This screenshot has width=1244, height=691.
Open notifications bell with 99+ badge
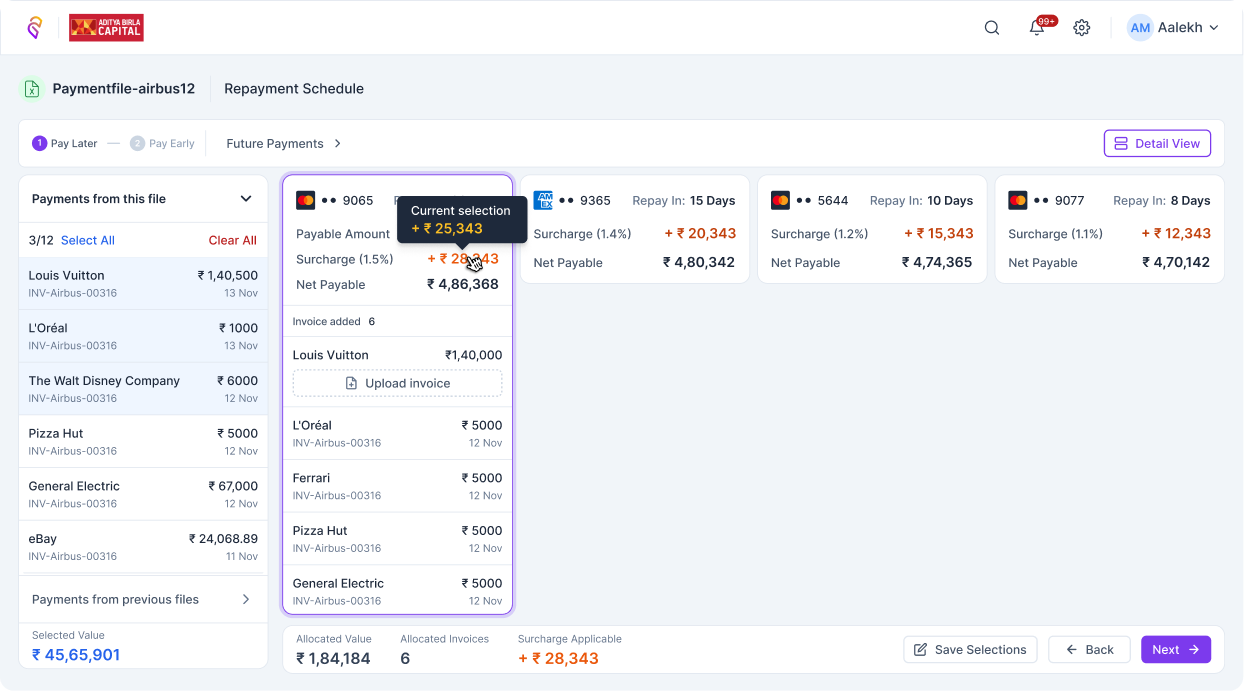point(1038,27)
